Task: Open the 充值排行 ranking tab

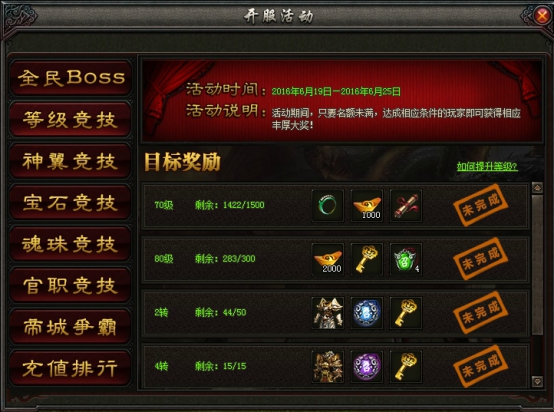Action: pyautogui.click(x=71, y=368)
